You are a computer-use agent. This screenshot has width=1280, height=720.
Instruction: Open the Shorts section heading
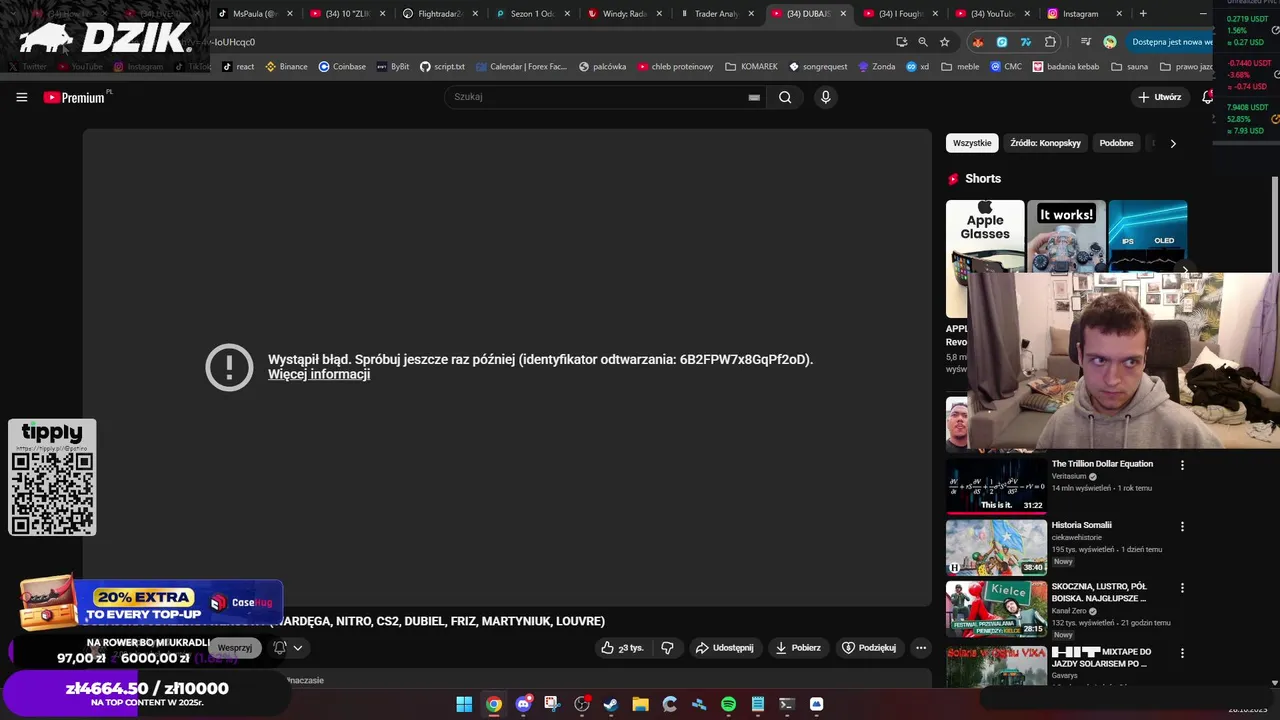click(x=974, y=179)
